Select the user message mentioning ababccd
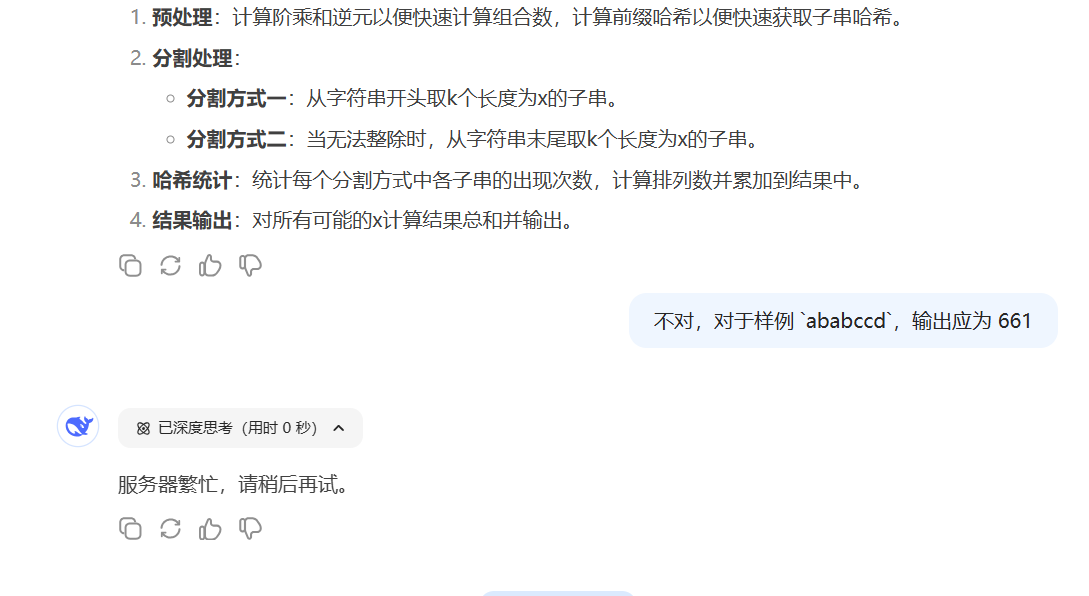This screenshot has height=596, width=1089. pos(842,320)
